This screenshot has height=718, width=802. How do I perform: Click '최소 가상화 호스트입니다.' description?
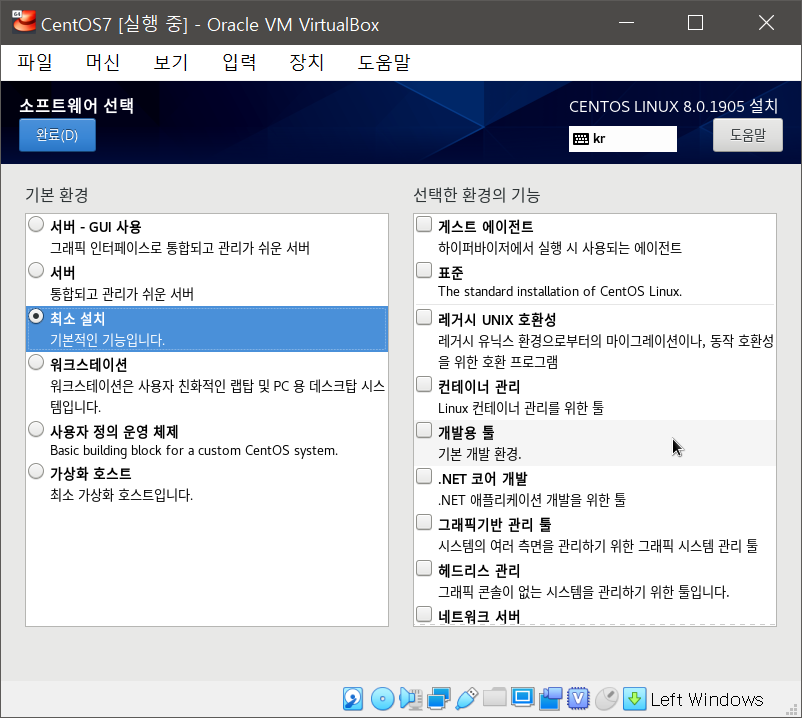click(122, 495)
